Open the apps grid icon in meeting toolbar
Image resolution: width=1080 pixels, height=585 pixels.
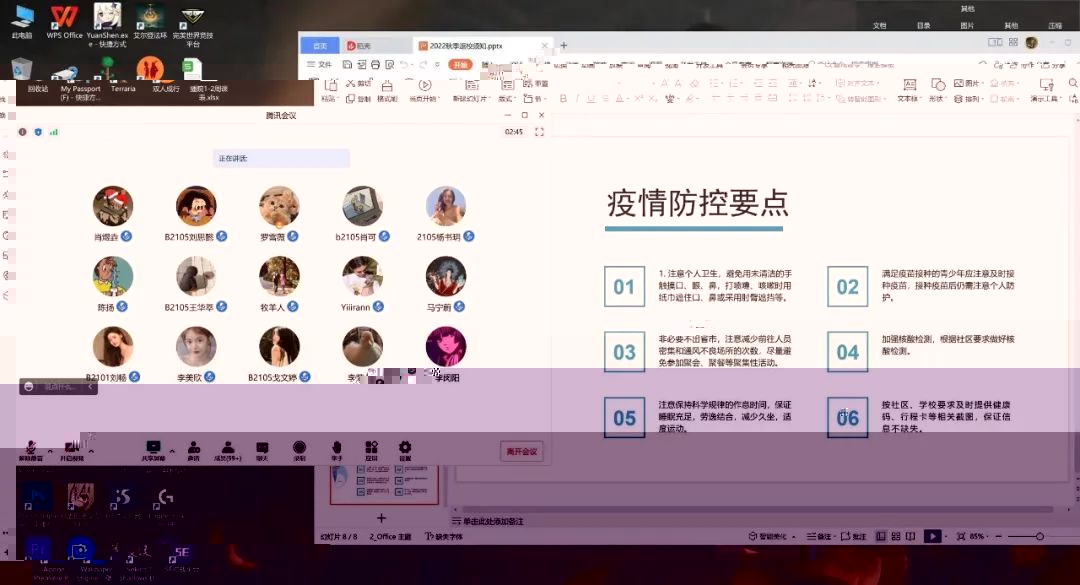point(371,450)
